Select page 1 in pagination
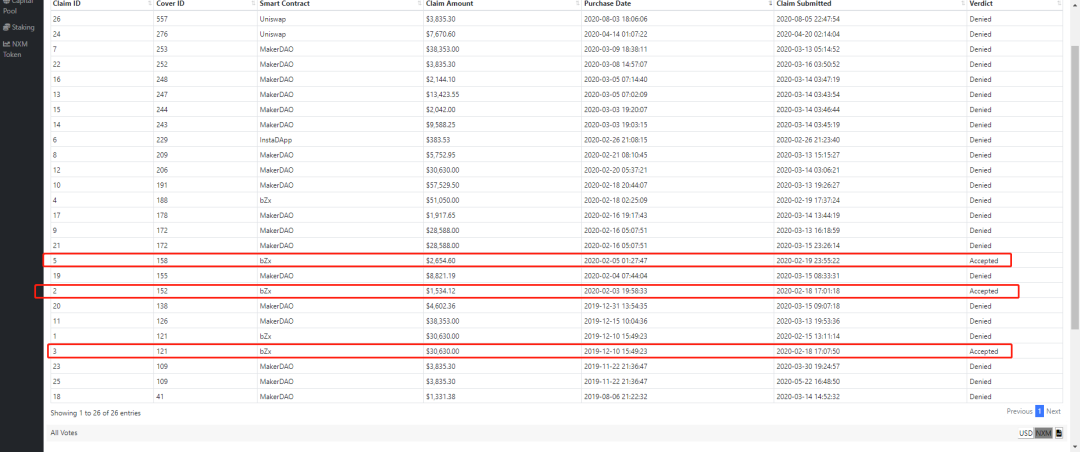The width and height of the screenshot is (1080, 452). (1039, 411)
